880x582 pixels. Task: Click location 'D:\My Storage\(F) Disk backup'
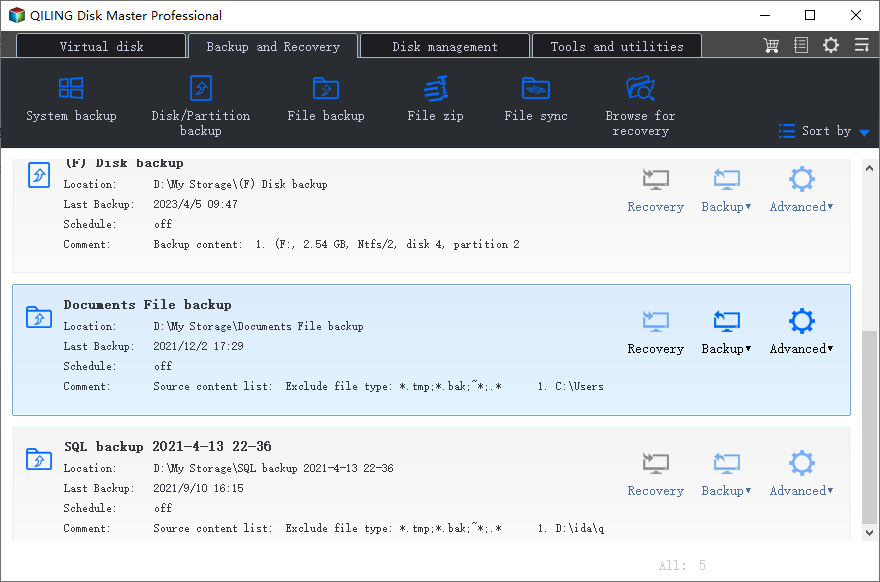click(240, 184)
